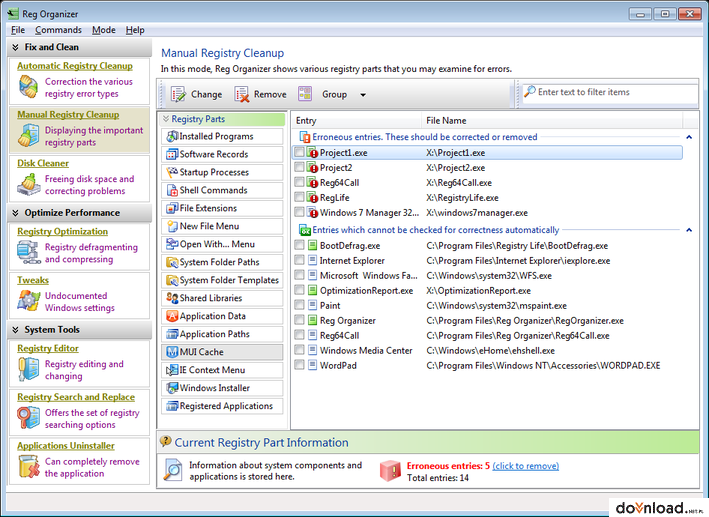
Task: Click the Manual Registry Cleanup broom icon
Action: click(x=28, y=135)
